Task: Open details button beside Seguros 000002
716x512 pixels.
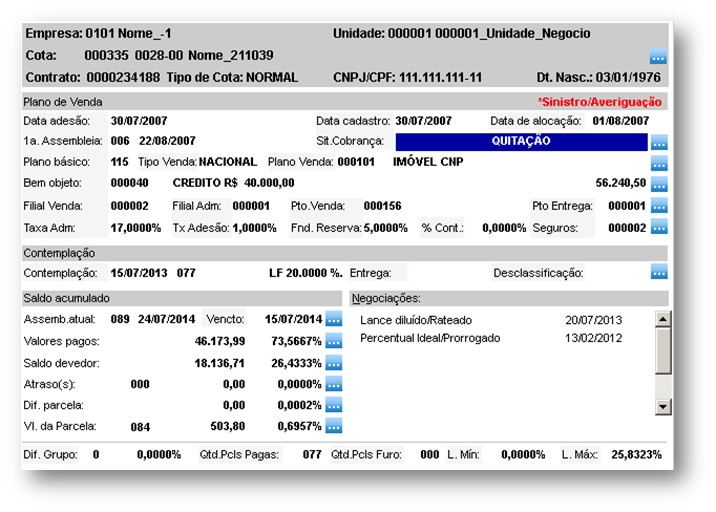Action: point(659,227)
